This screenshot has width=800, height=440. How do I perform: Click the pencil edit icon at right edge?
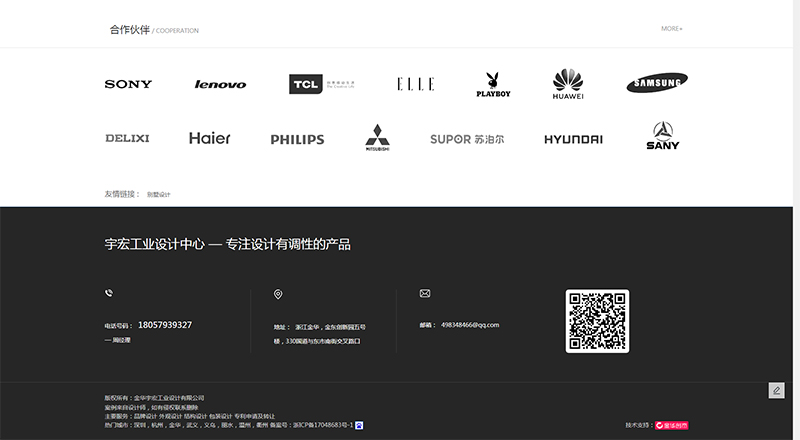[777, 390]
